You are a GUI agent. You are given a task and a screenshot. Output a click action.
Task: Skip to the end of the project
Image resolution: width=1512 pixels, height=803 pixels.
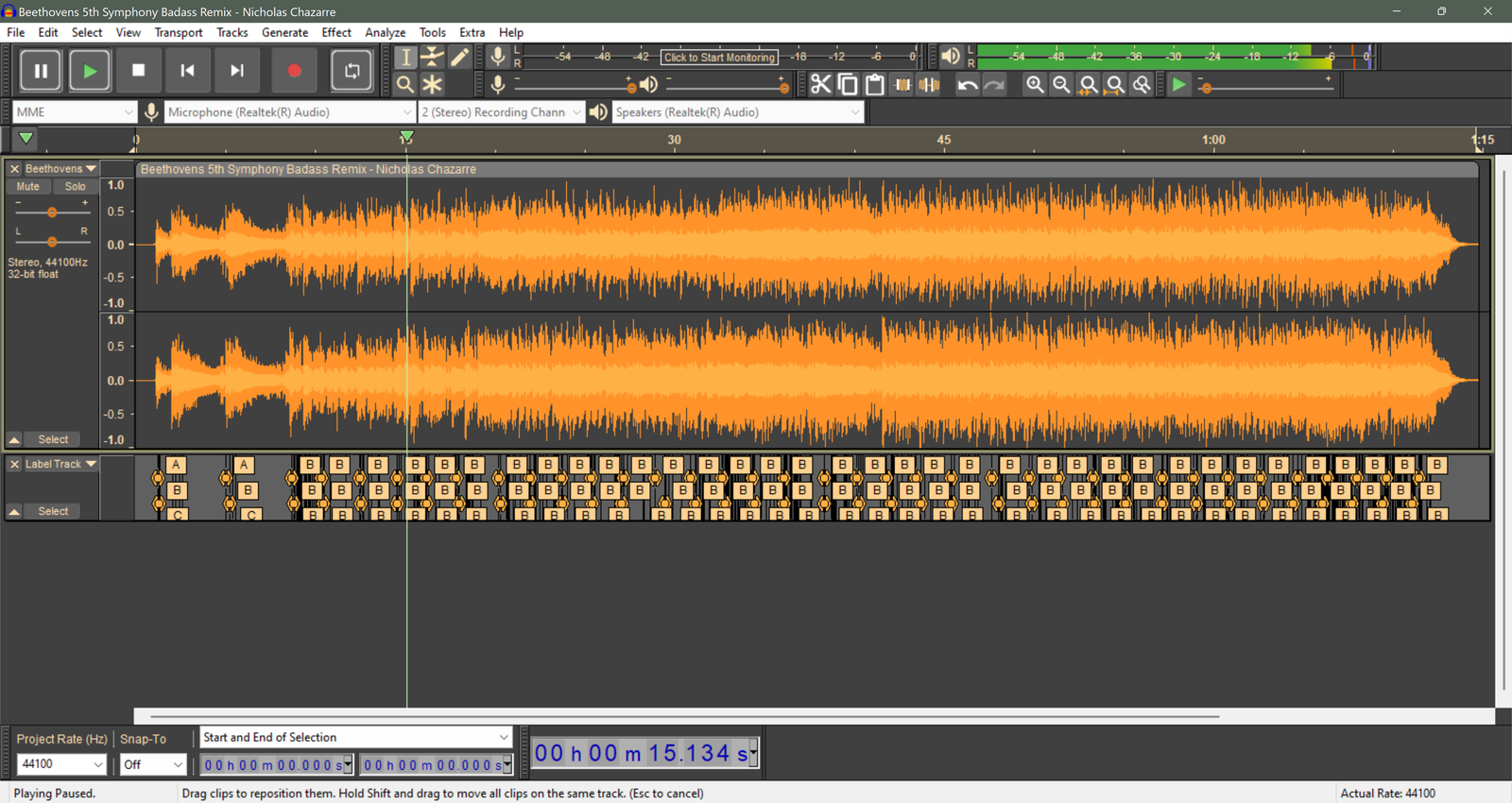(x=237, y=71)
